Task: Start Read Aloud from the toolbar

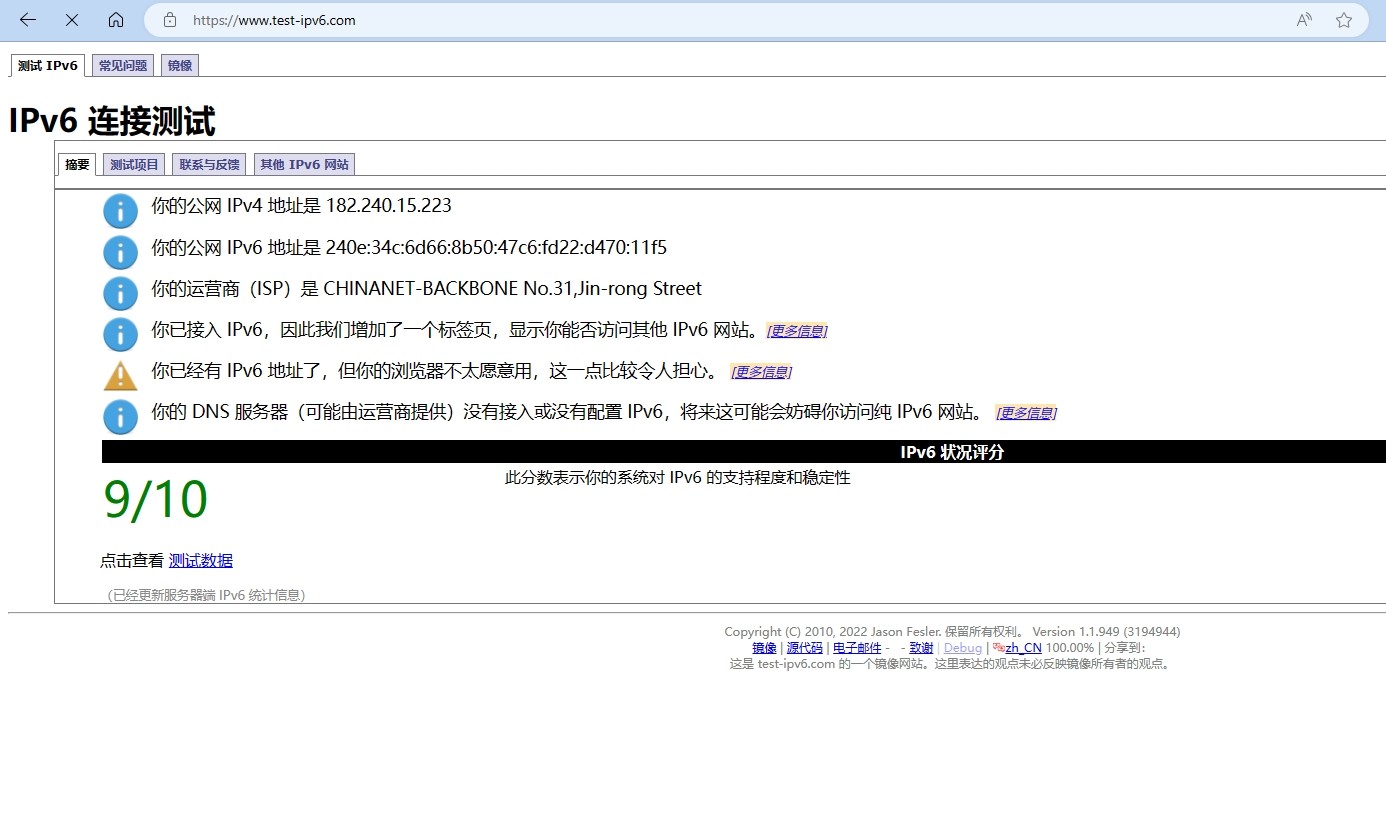Action: (1304, 19)
